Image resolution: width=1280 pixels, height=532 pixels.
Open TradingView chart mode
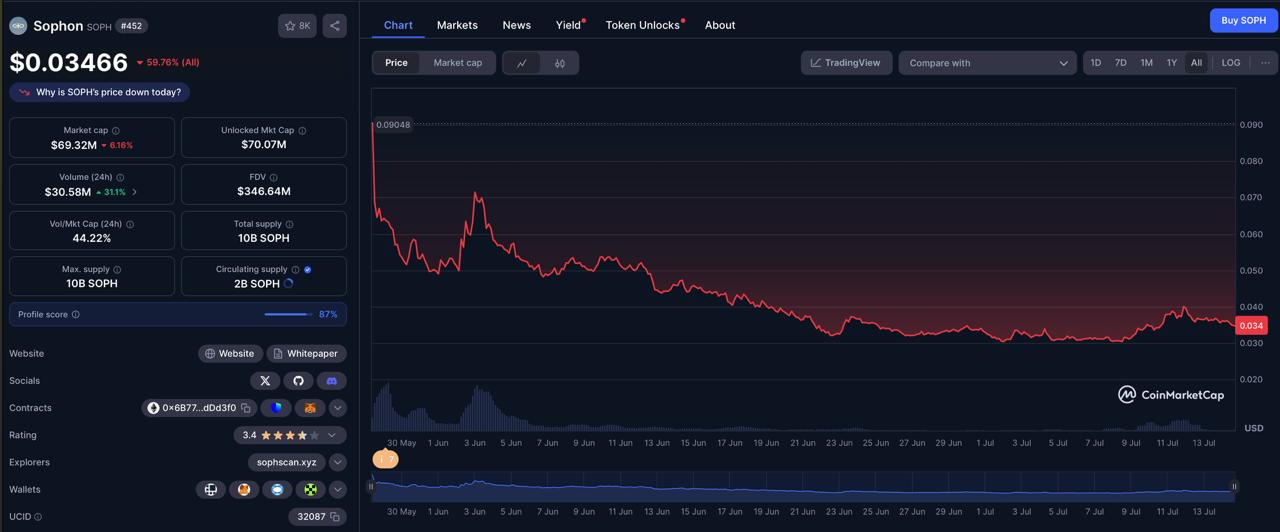click(x=846, y=63)
